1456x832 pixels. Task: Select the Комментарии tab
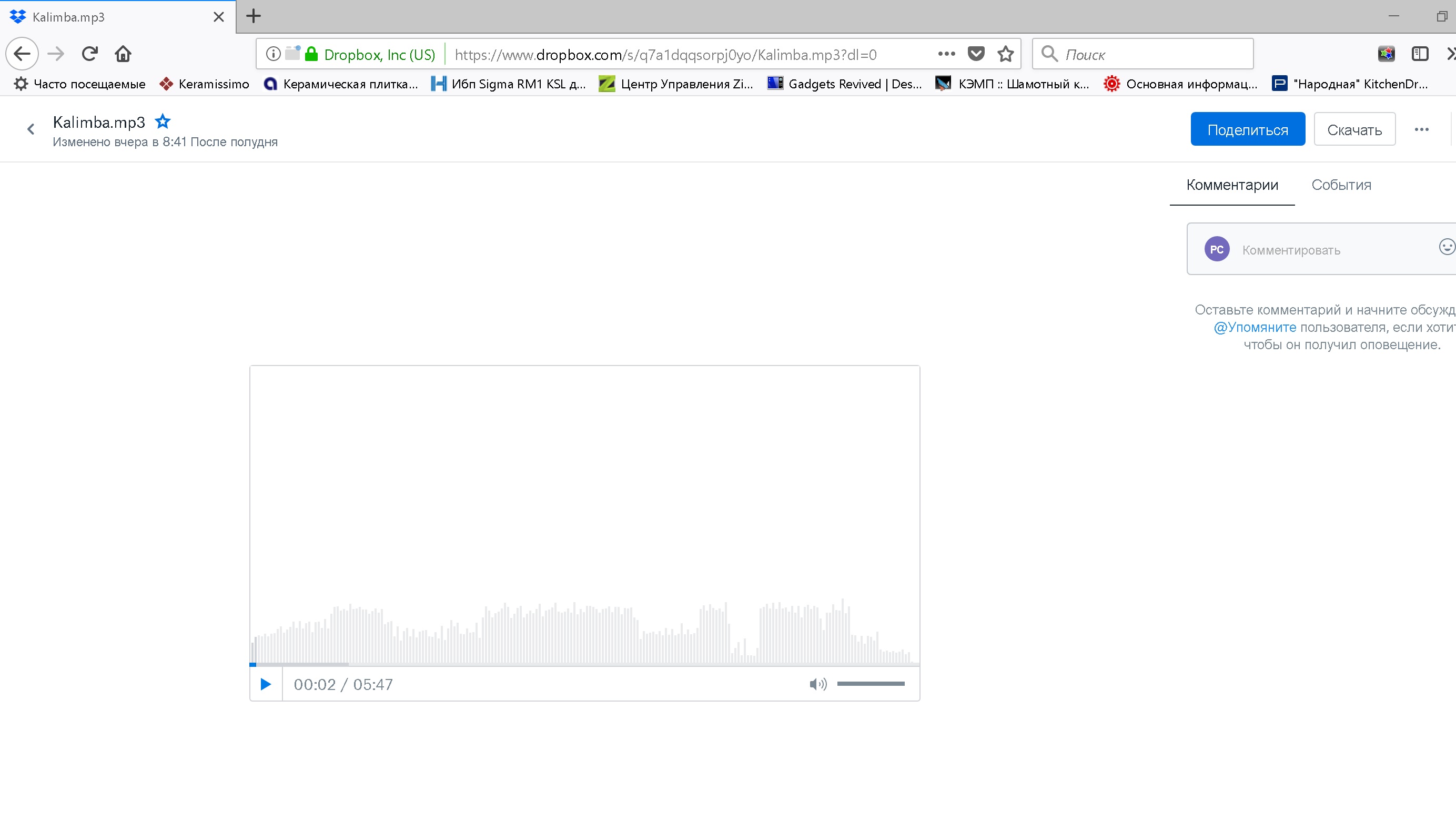pos(1232,185)
